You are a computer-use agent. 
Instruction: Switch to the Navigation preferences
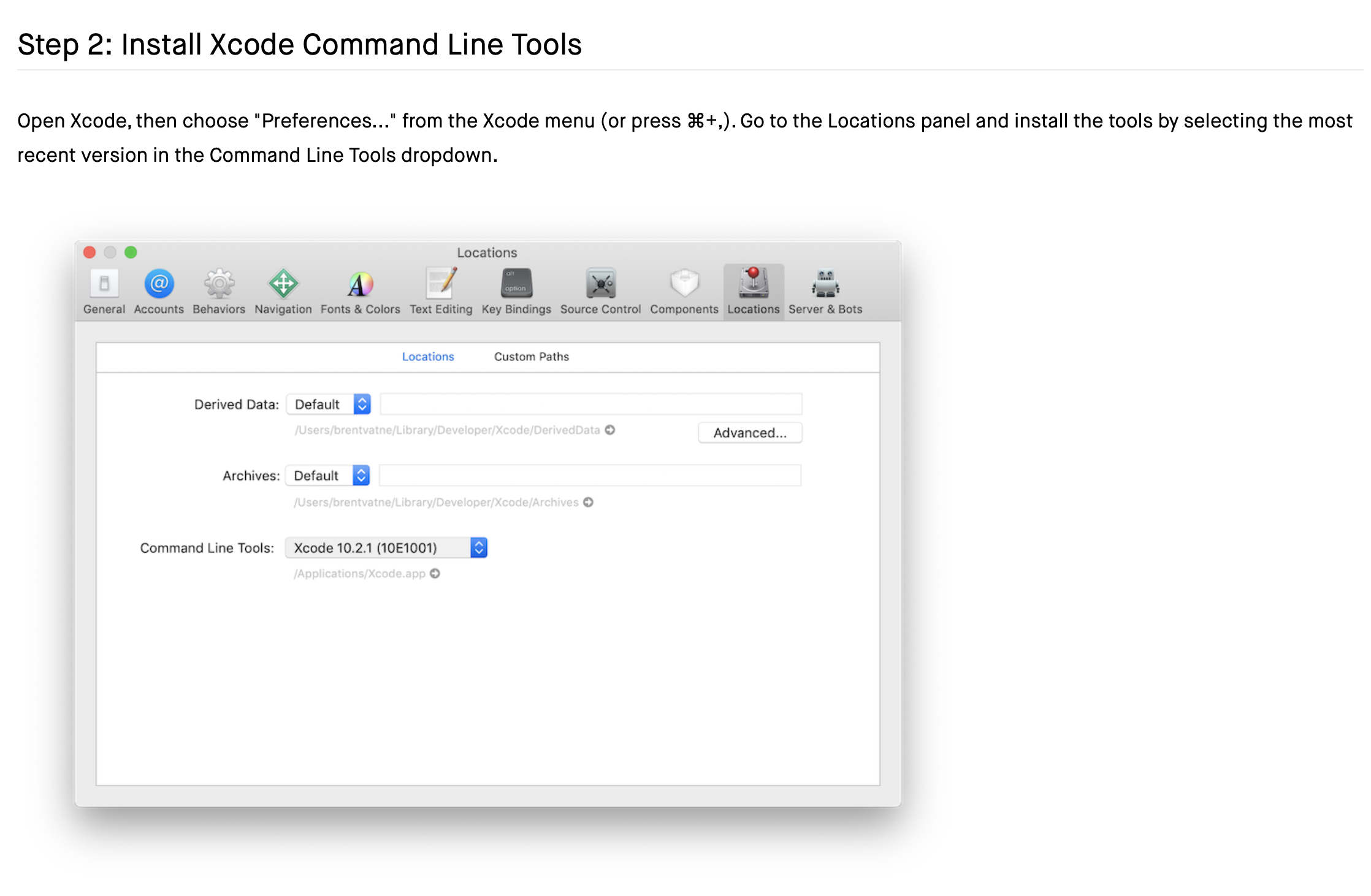tap(283, 288)
